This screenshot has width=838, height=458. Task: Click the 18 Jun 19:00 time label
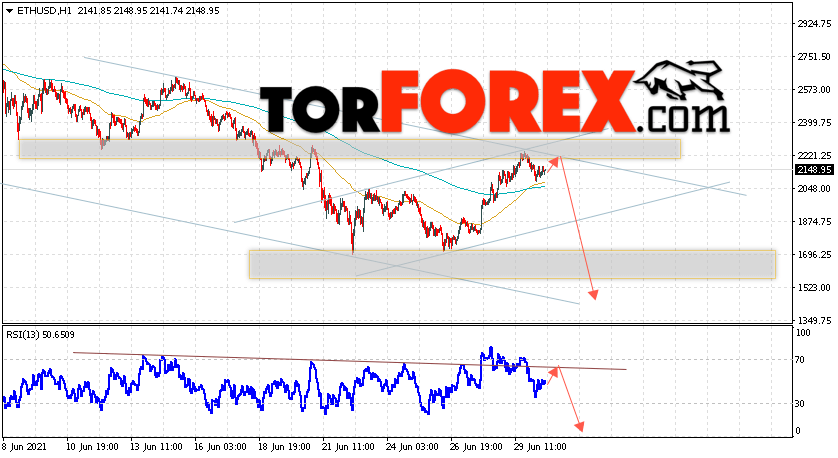pyautogui.click(x=284, y=447)
